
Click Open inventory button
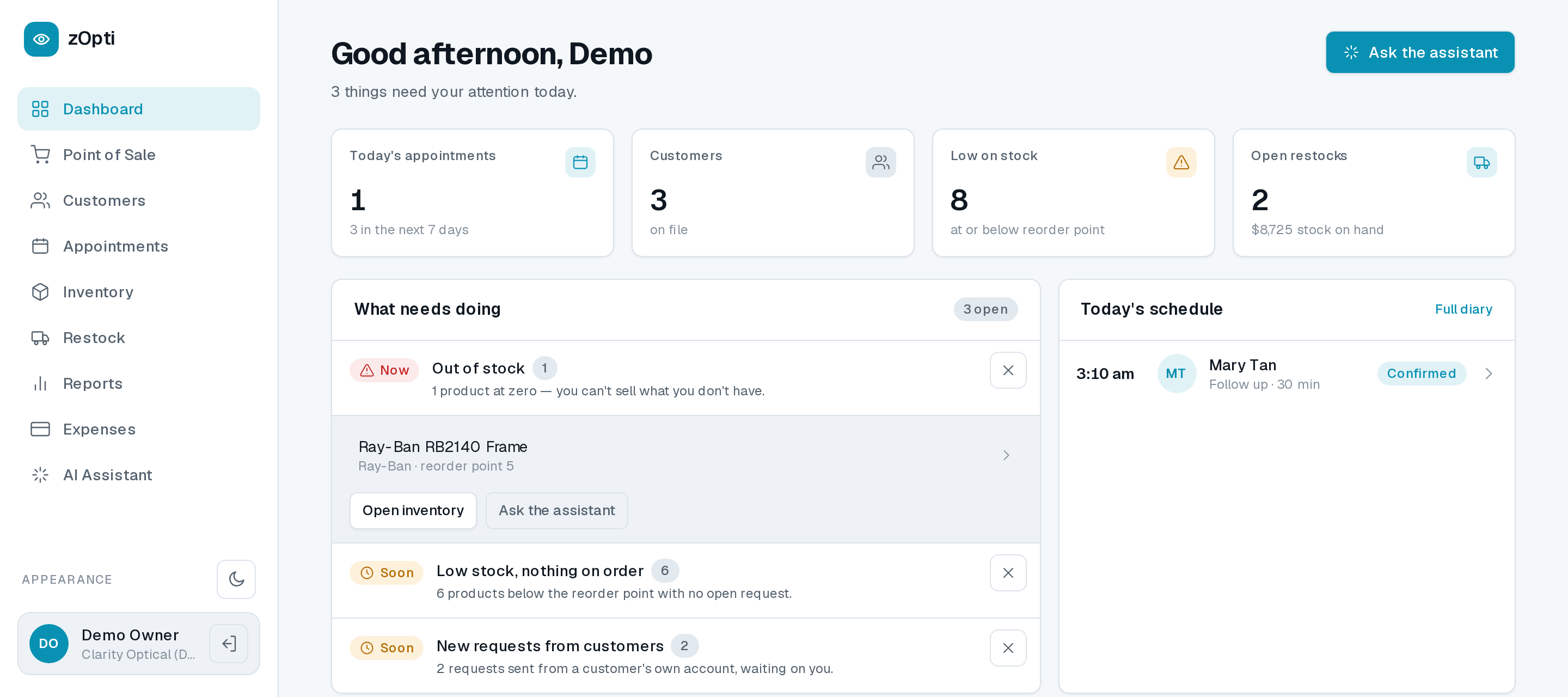(x=413, y=510)
